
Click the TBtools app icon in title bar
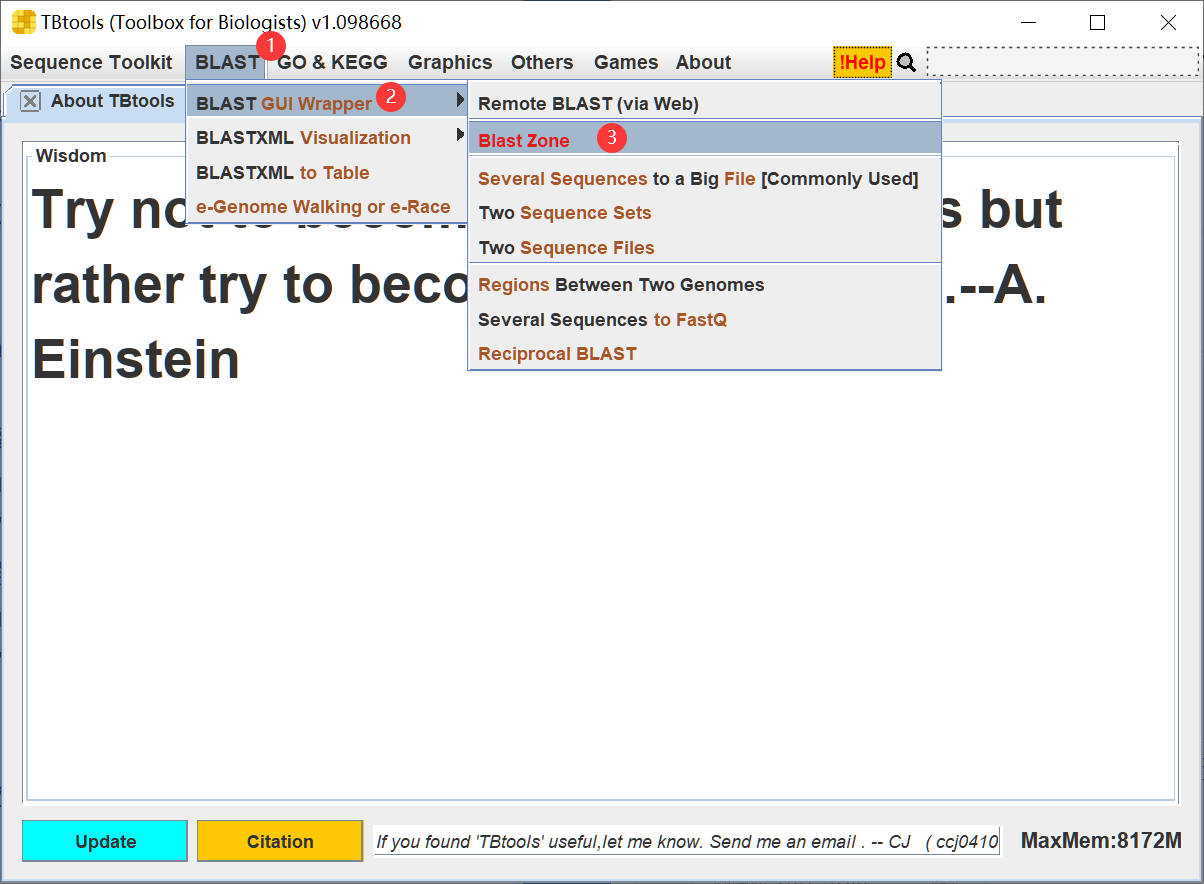(23, 22)
